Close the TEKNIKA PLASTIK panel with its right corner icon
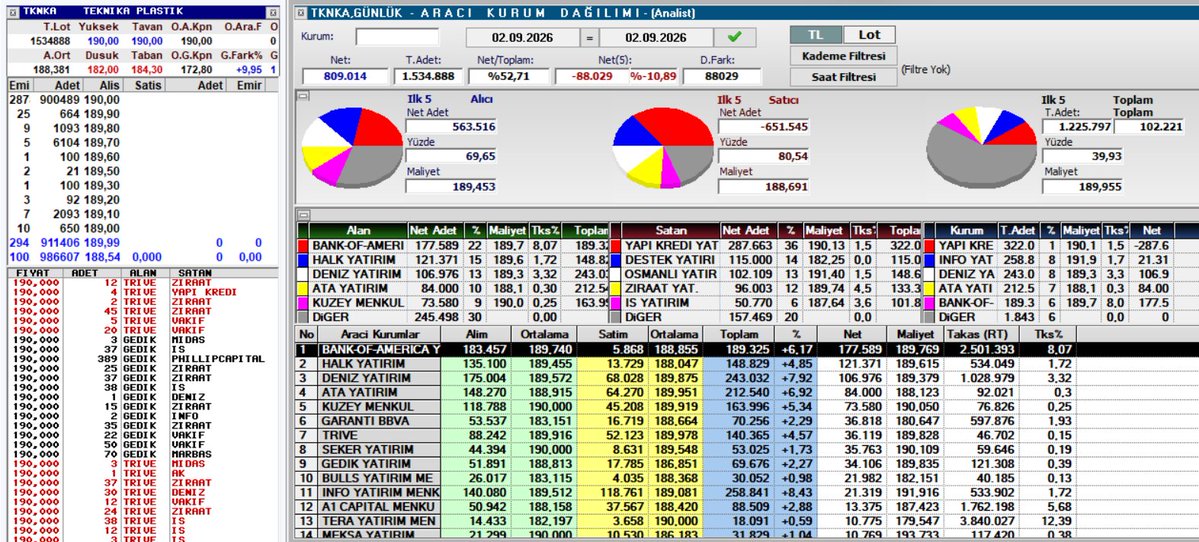Viewport: 1199px width, 542px height. [272, 12]
